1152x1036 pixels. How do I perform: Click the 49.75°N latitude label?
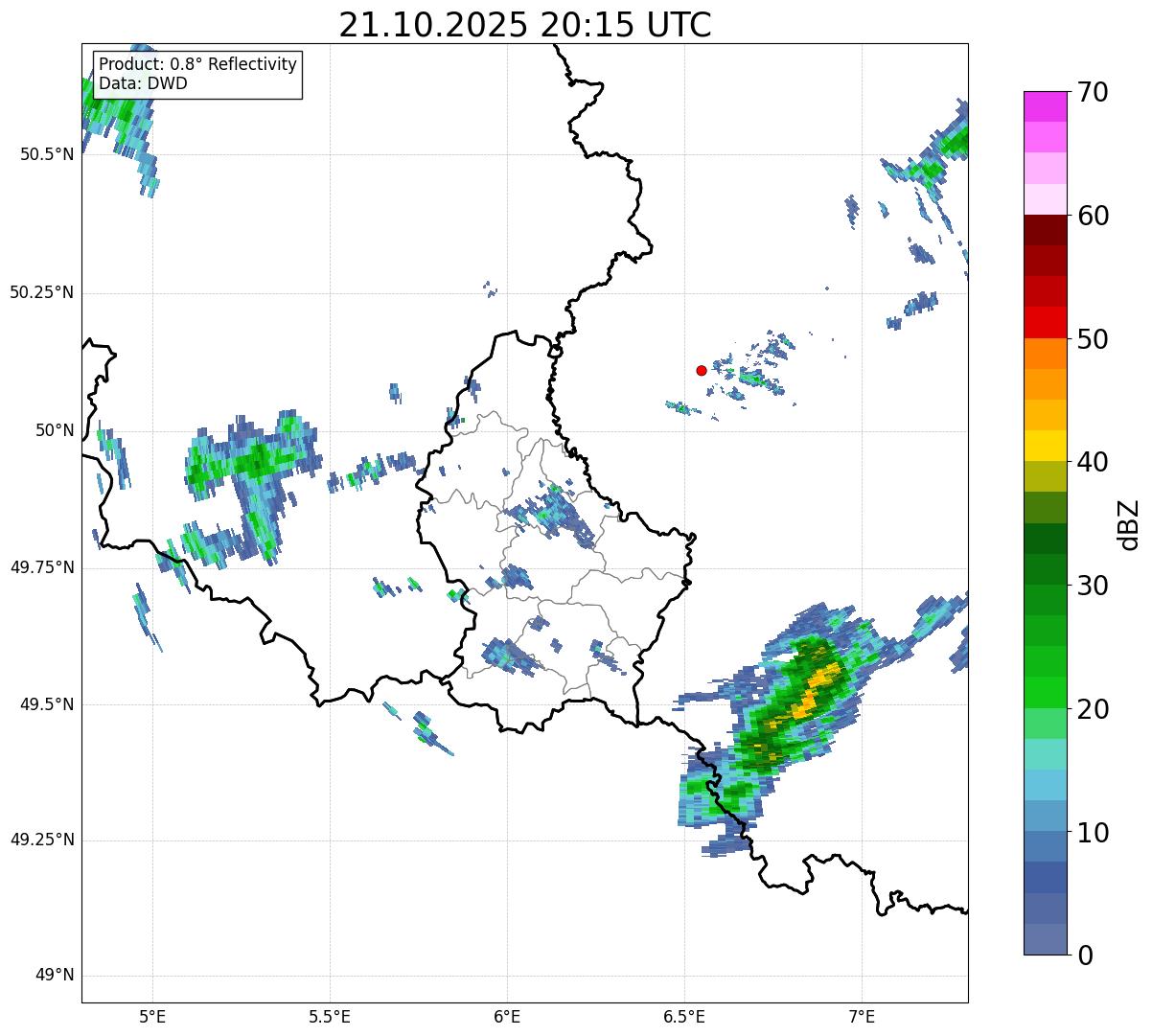click(42, 567)
